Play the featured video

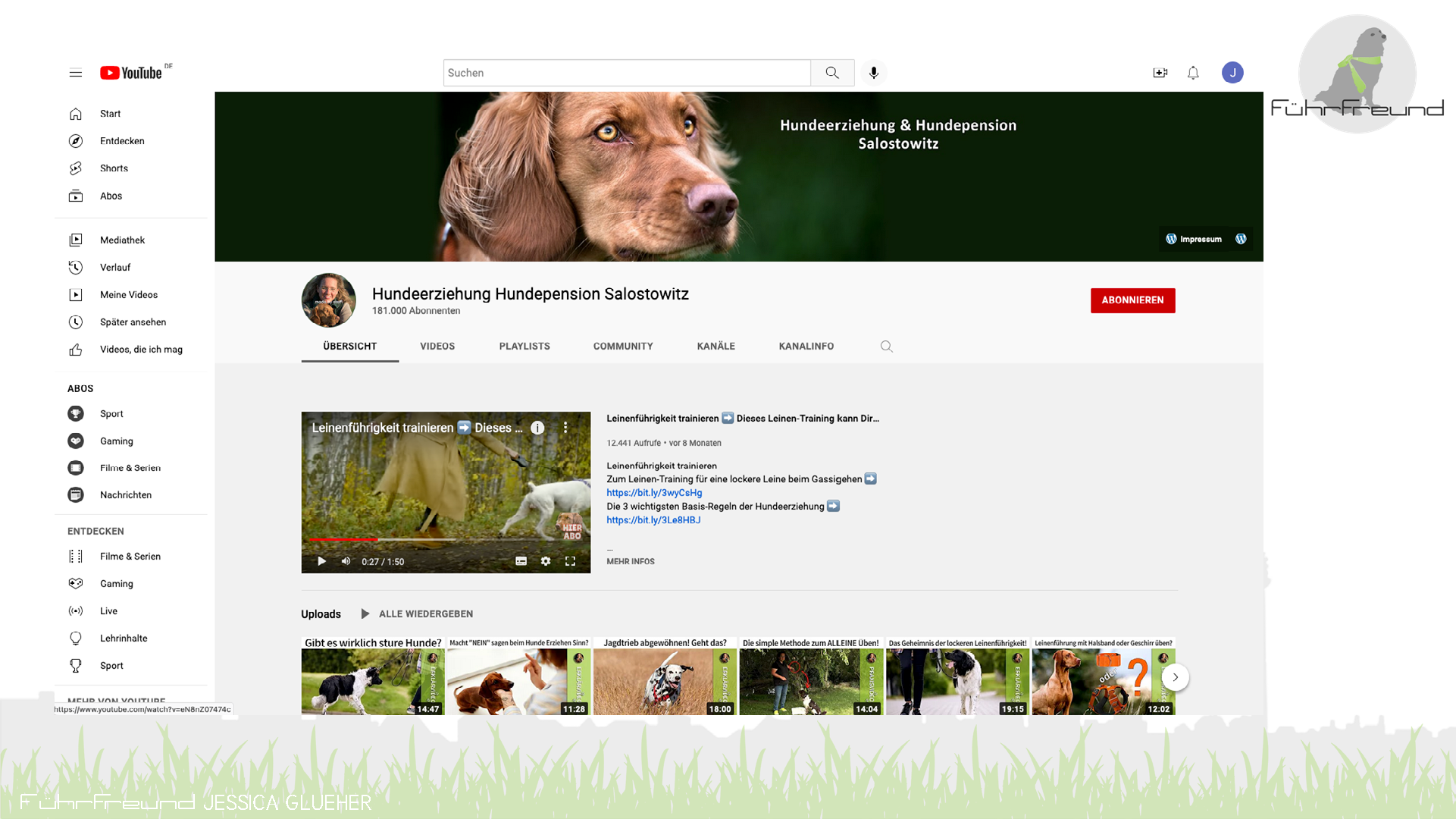(321, 561)
